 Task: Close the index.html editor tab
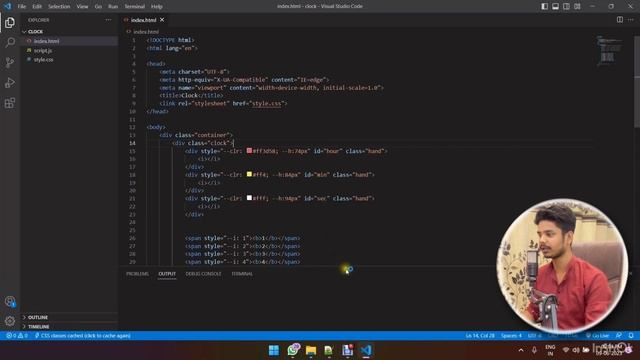[162, 20]
